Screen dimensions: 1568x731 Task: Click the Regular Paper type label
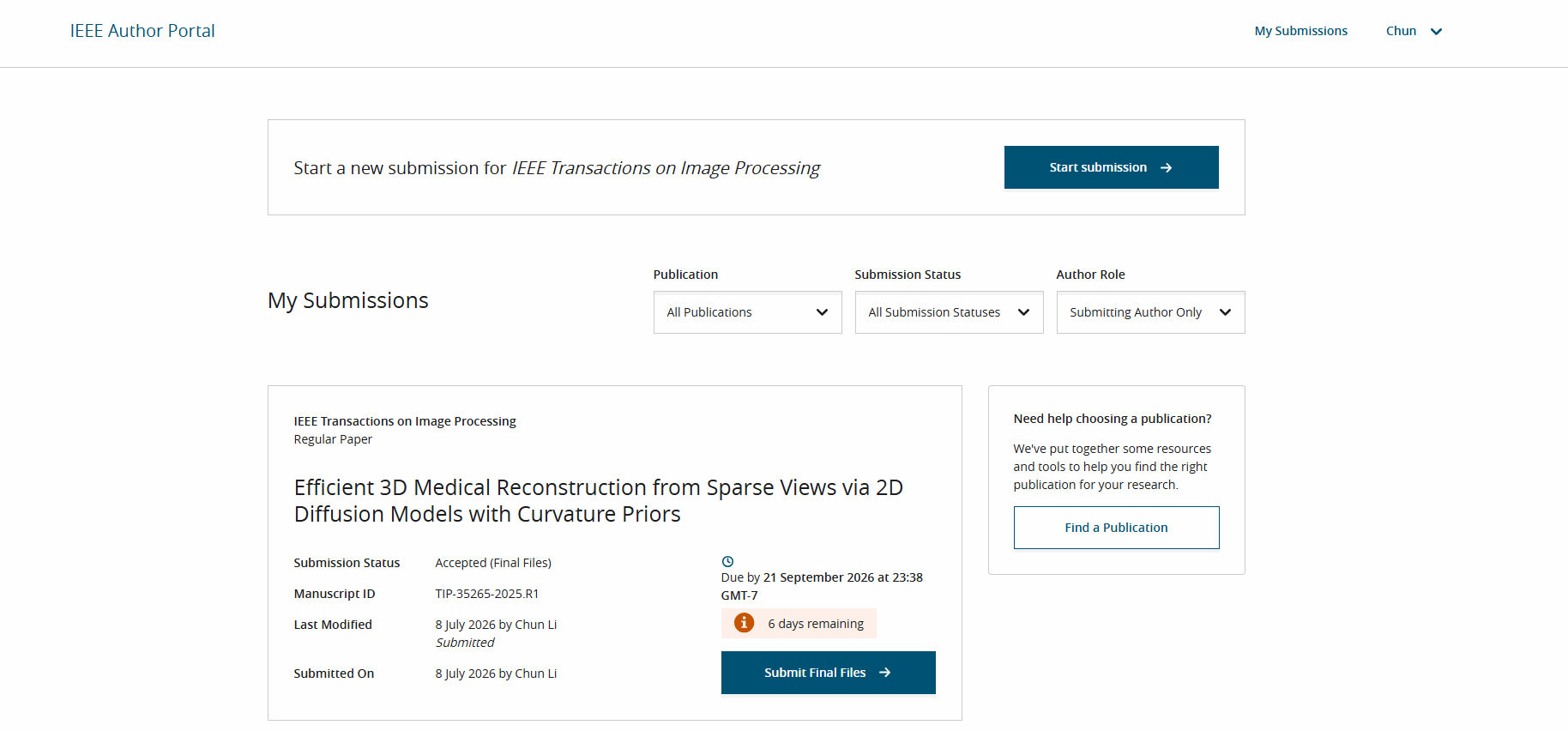point(333,439)
